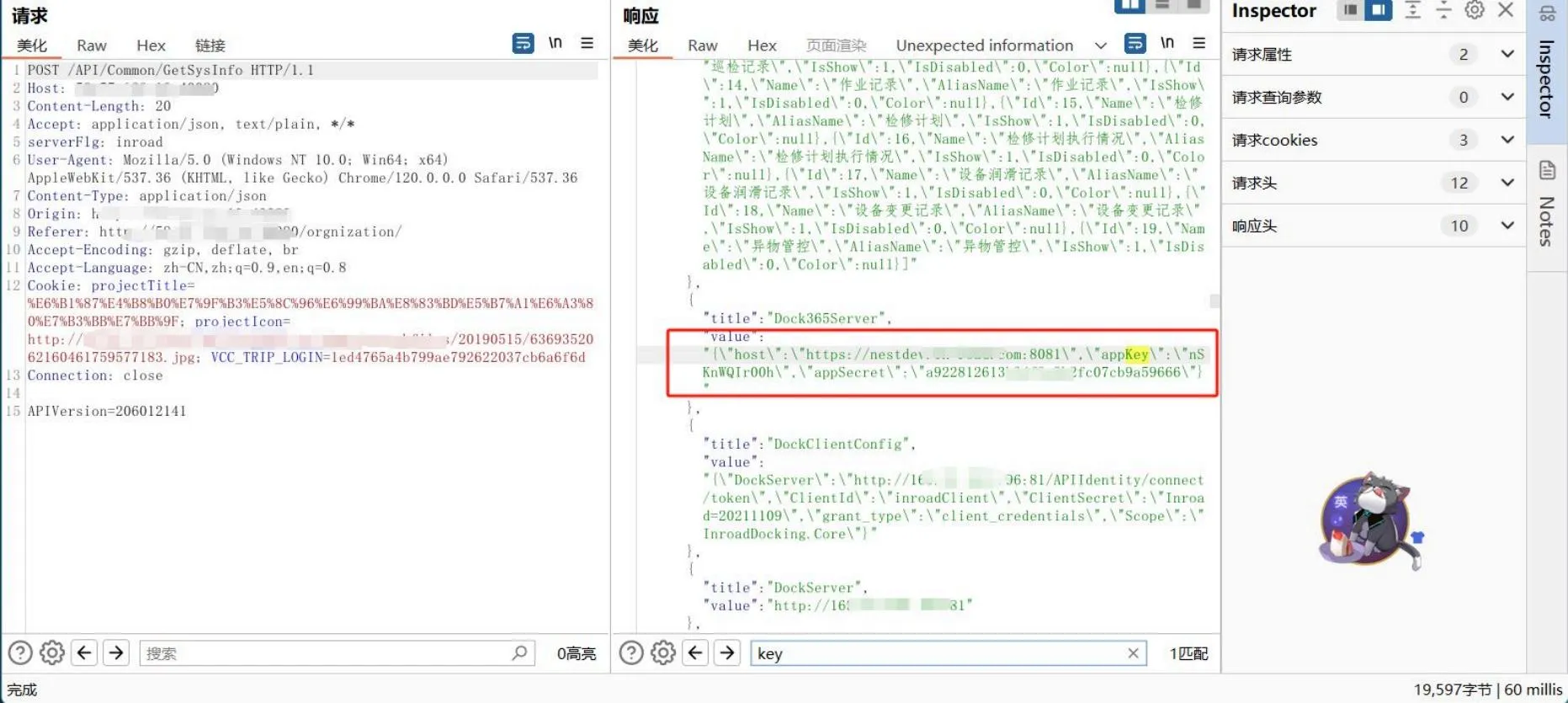Open the response panel hamburger menu
This screenshot has height=703, width=1568.
click(x=1199, y=43)
